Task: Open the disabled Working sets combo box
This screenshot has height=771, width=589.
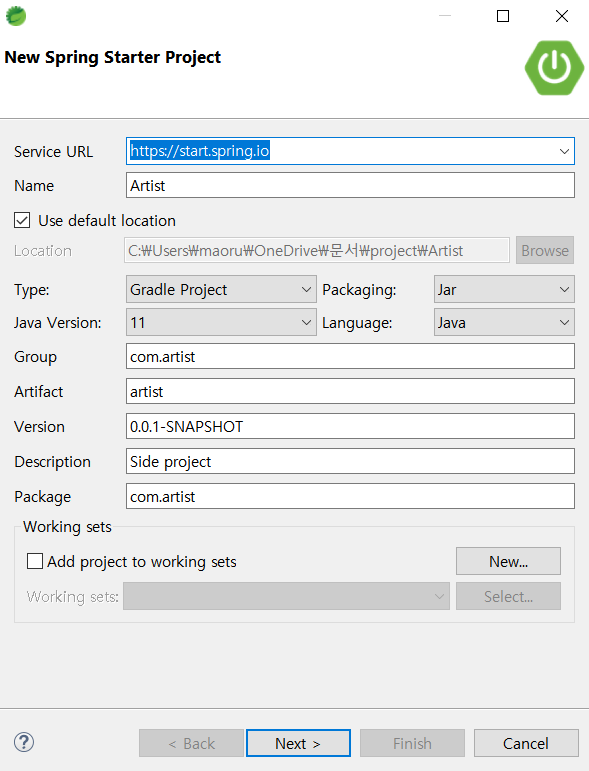Action: [286, 596]
